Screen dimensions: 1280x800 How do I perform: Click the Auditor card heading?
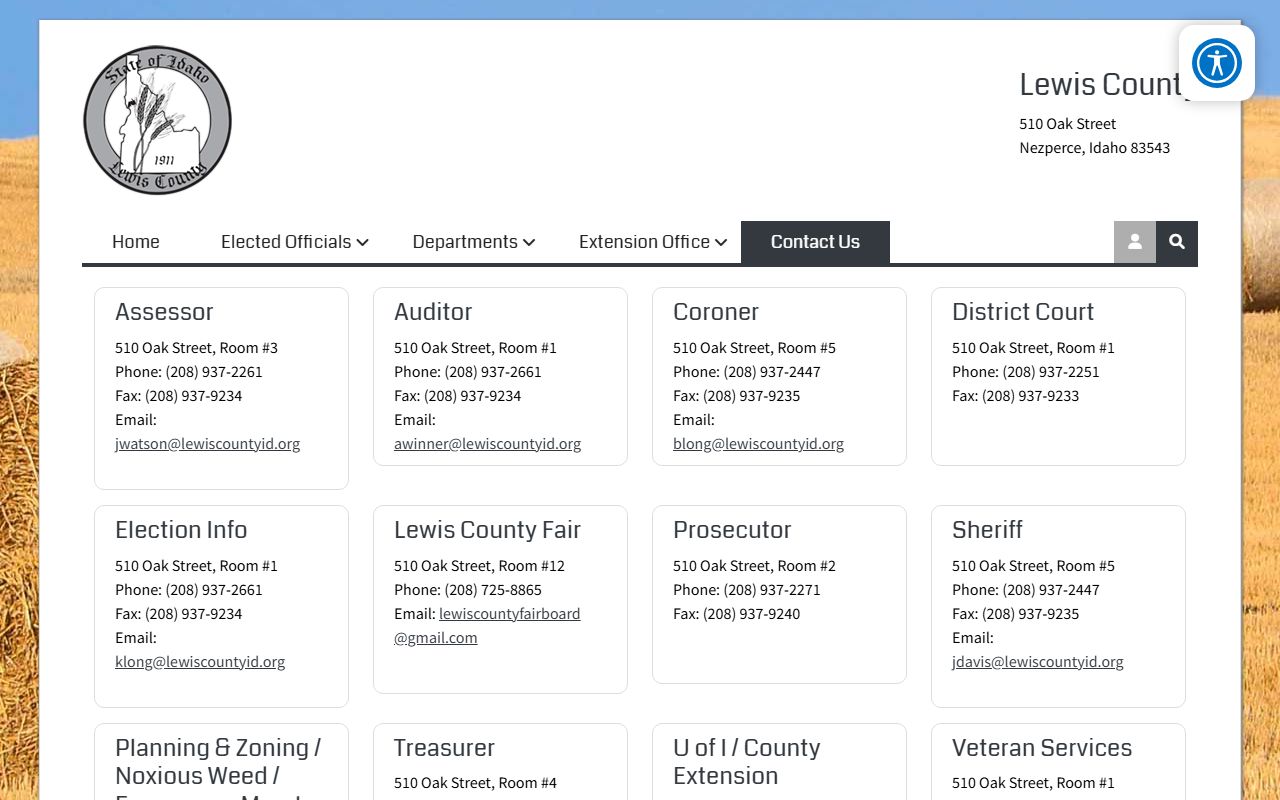click(x=433, y=312)
